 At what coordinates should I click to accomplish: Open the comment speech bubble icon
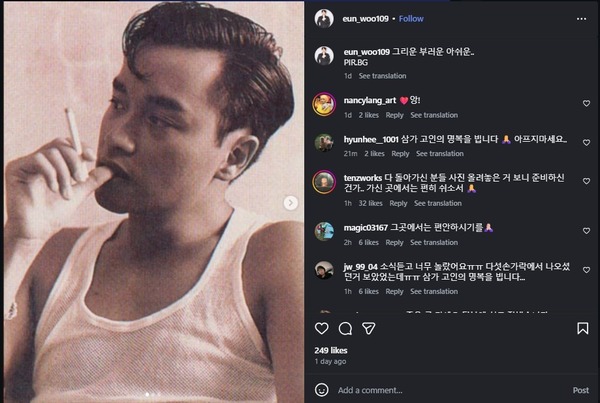click(x=345, y=328)
